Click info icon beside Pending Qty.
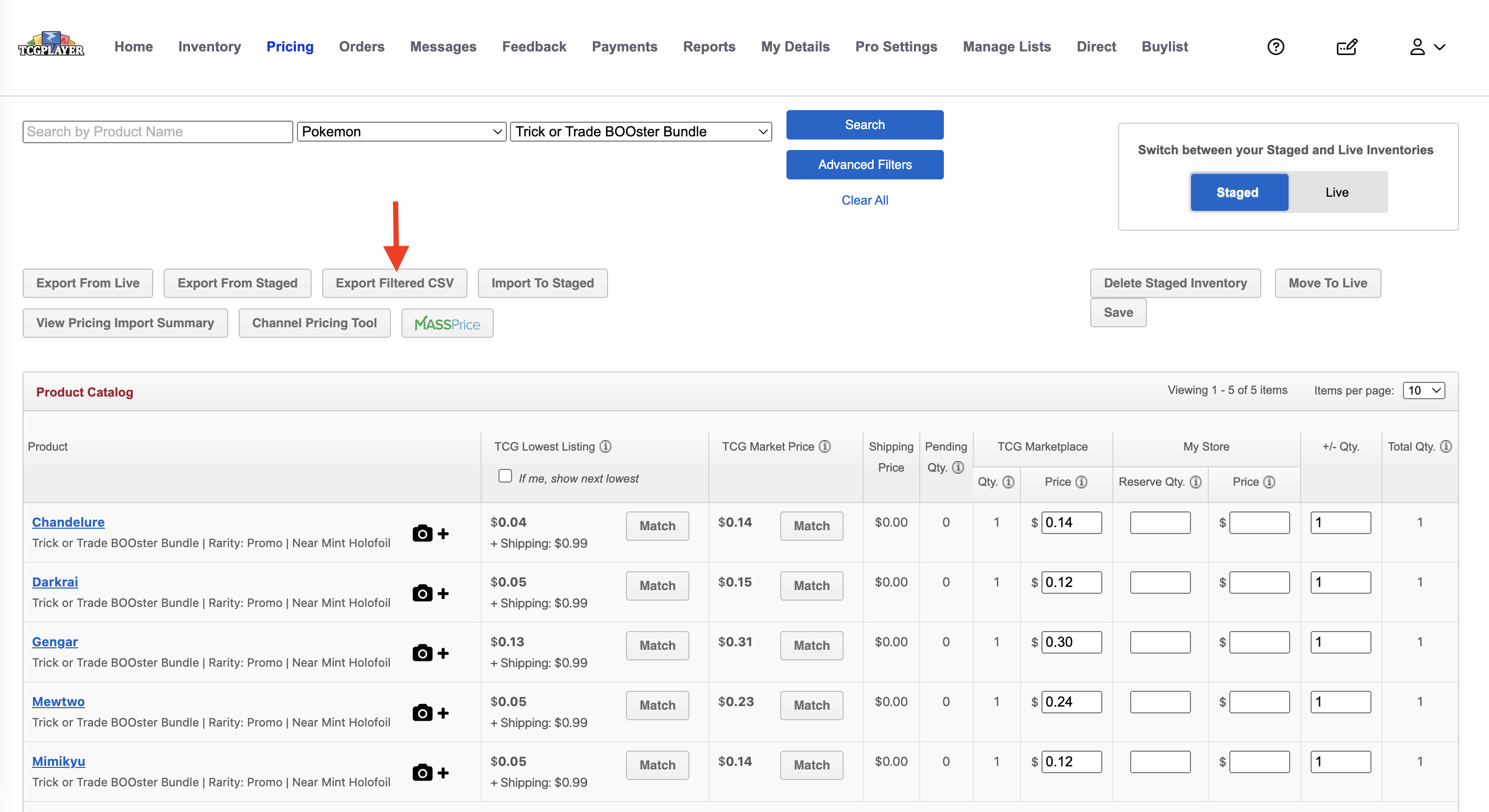Screen dimensions: 1489x812 [x=958, y=467]
